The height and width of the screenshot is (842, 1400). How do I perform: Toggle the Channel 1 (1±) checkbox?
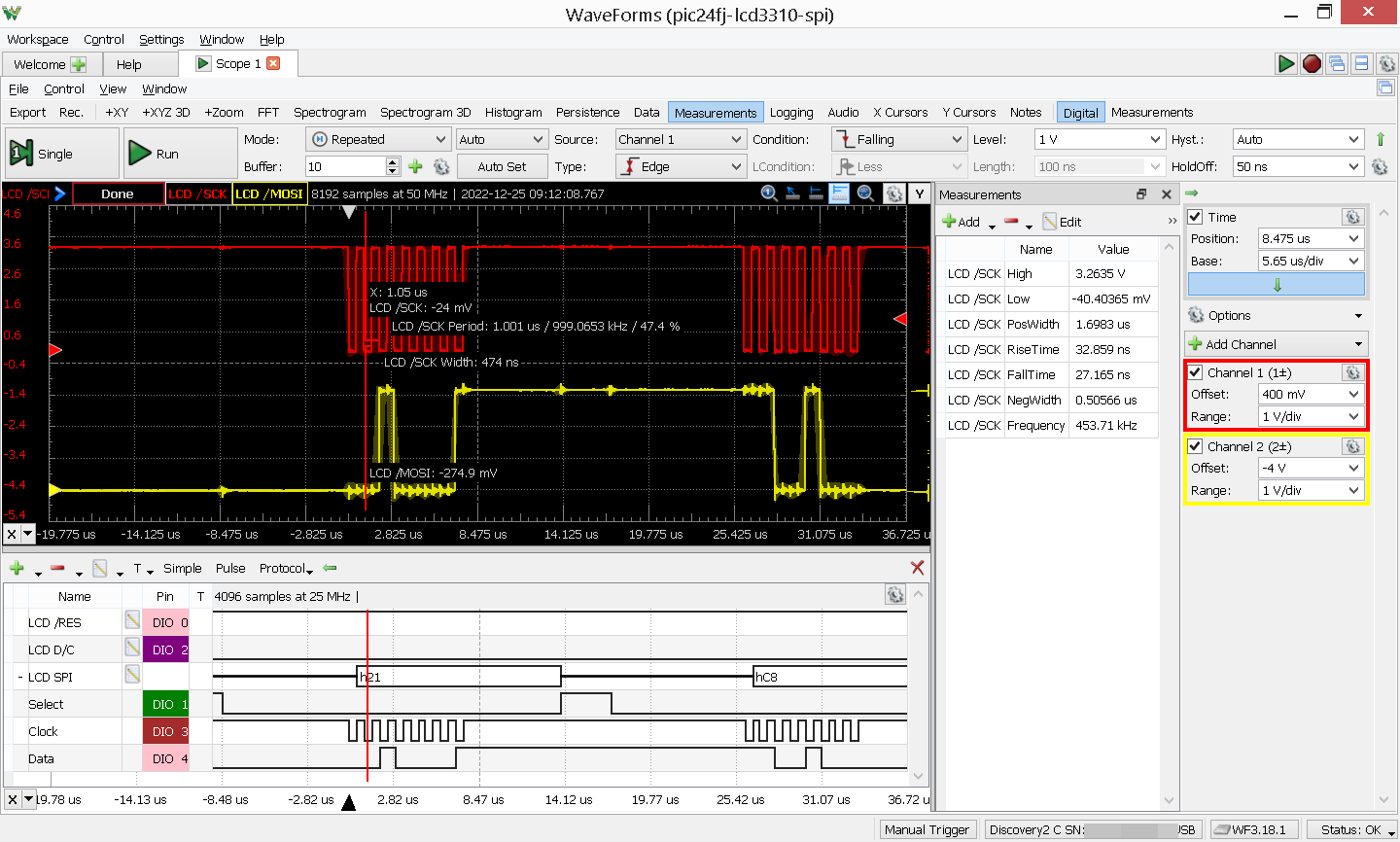pos(1196,372)
